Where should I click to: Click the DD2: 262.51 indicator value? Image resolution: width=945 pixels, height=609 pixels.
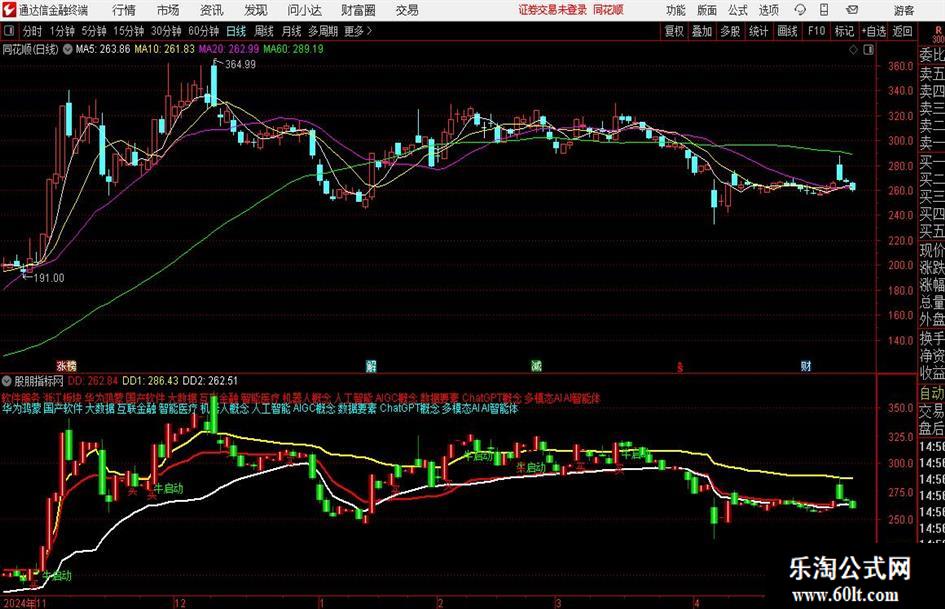click(210, 381)
